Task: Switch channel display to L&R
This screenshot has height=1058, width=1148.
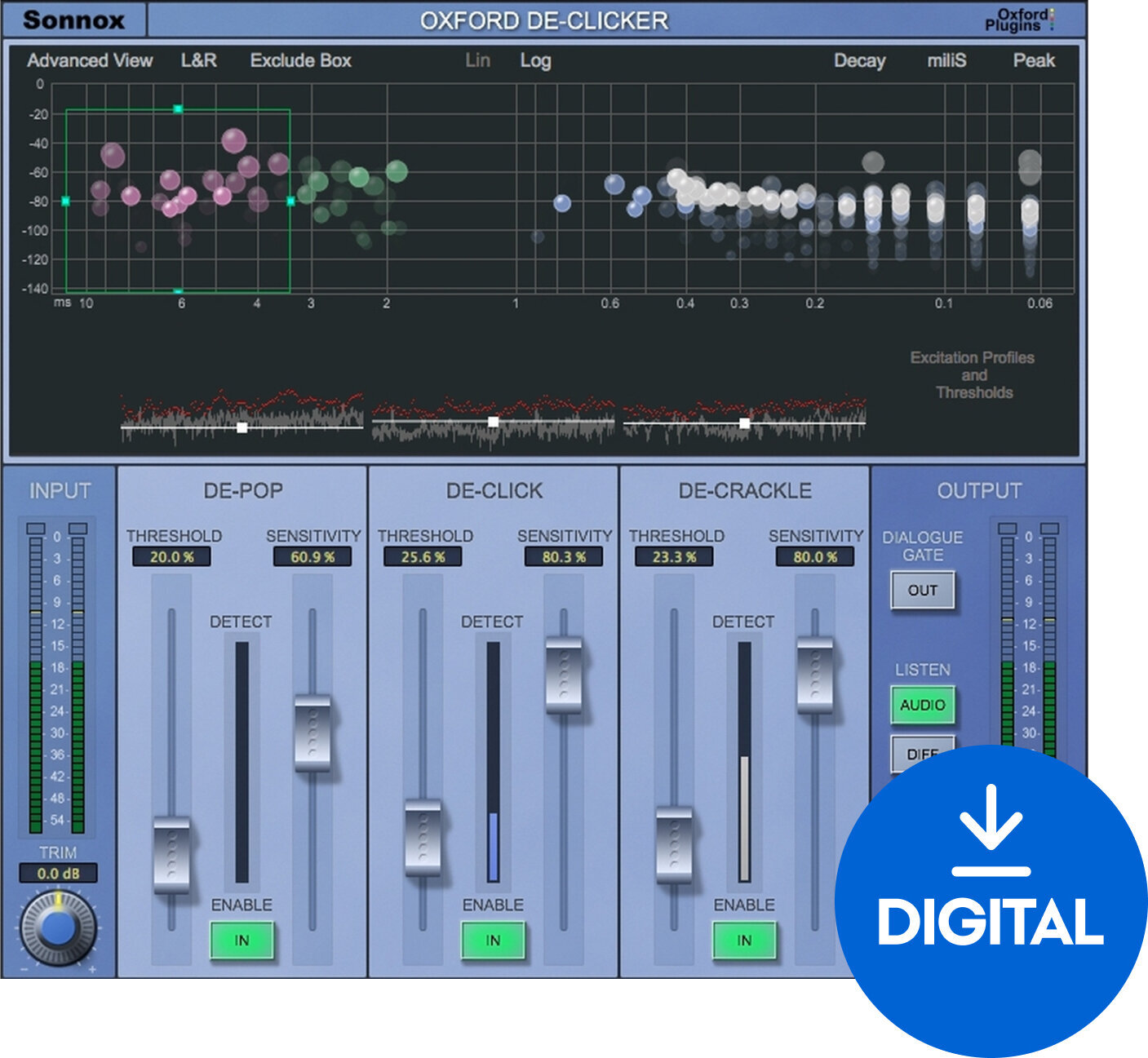Action: pyautogui.click(x=198, y=60)
